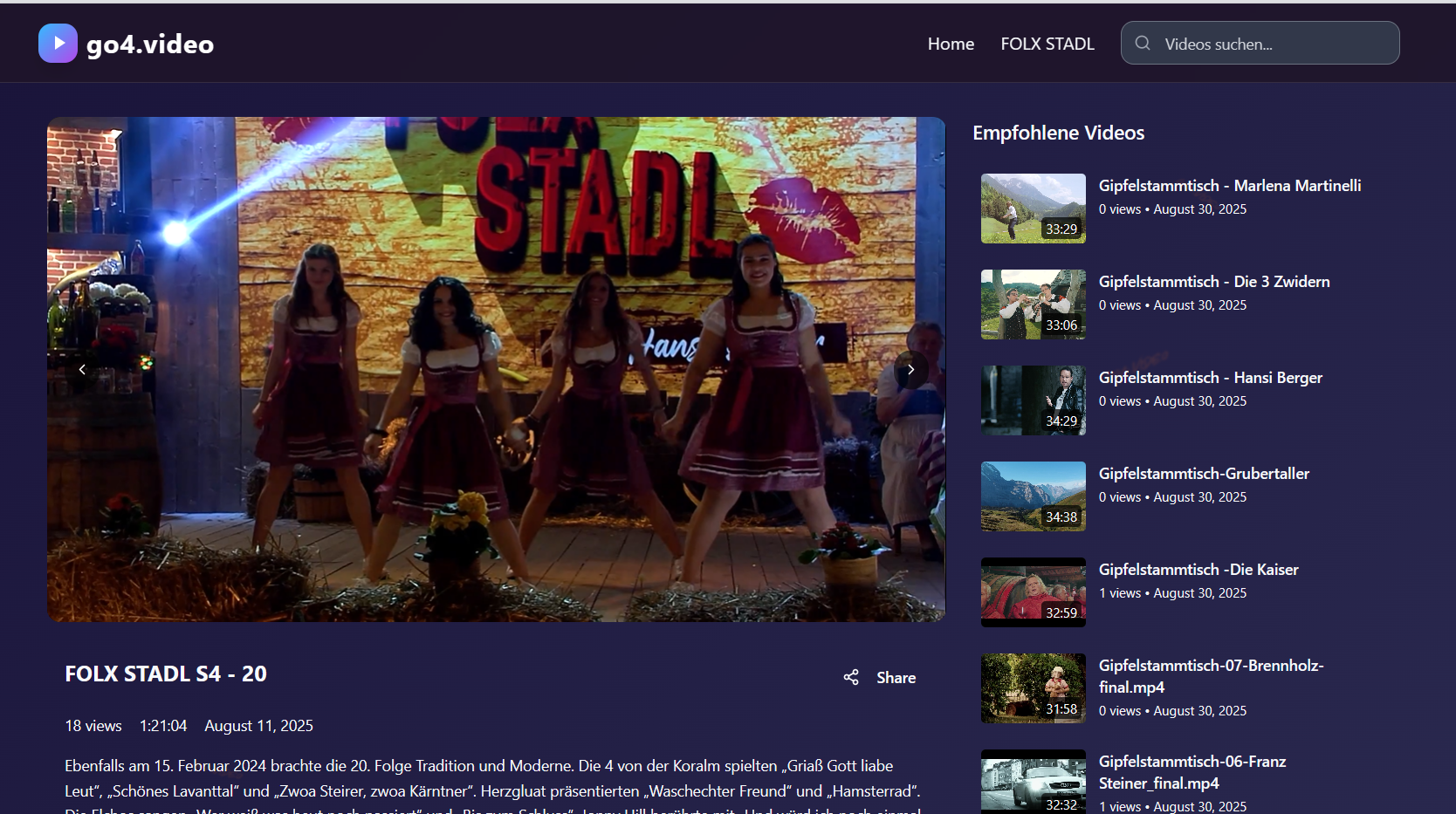Open 'Gipfelstammtisch-07-Brennholz-final.mp4' title
This screenshot has width=1456, height=814.
pos(1212,676)
